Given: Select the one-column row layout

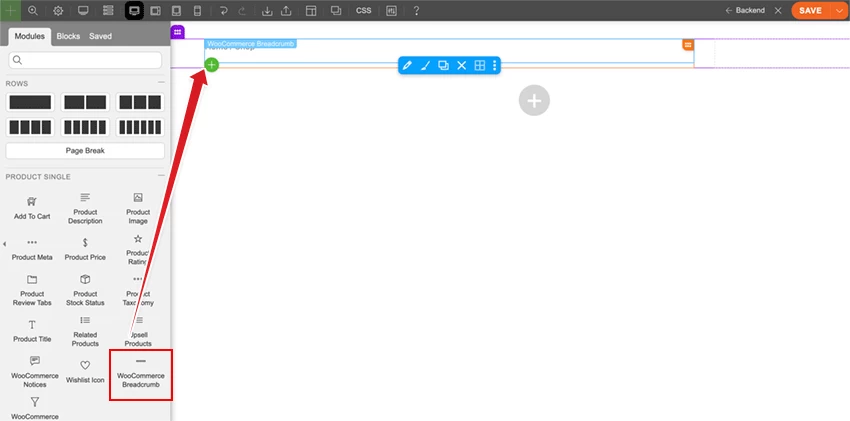Looking at the screenshot, I should pyautogui.click(x=30, y=102).
